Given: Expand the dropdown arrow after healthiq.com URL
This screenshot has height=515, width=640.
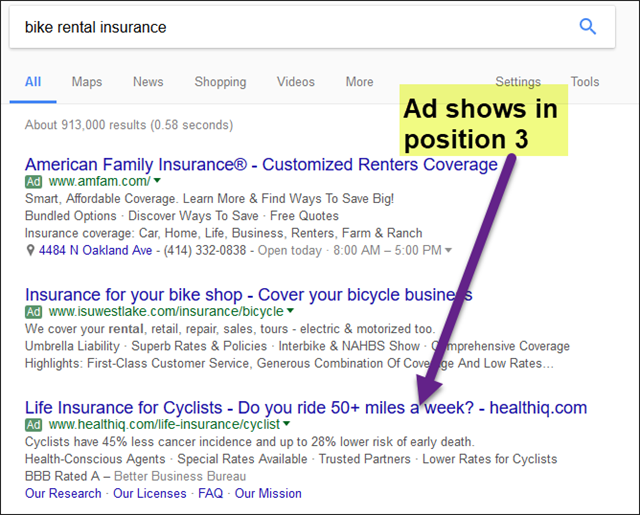Looking at the screenshot, I should click(287, 424).
